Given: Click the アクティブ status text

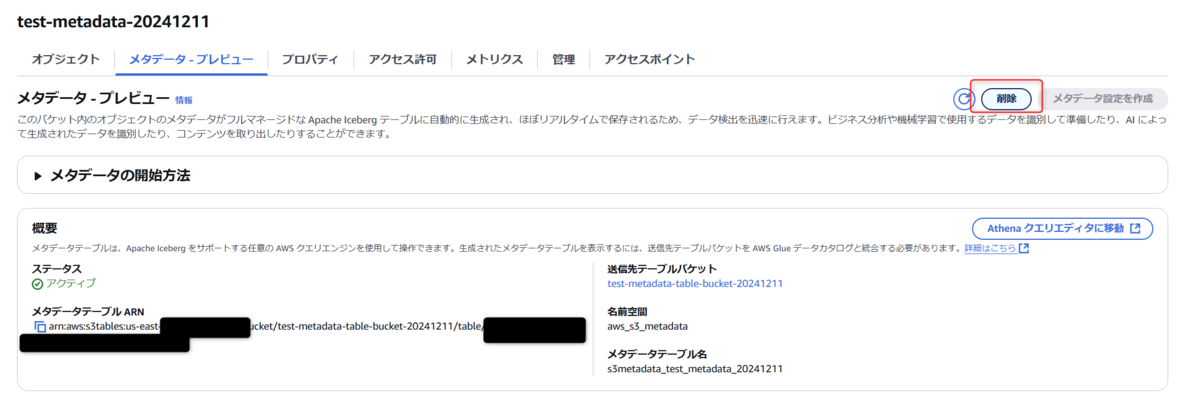Looking at the screenshot, I should point(71,284).
